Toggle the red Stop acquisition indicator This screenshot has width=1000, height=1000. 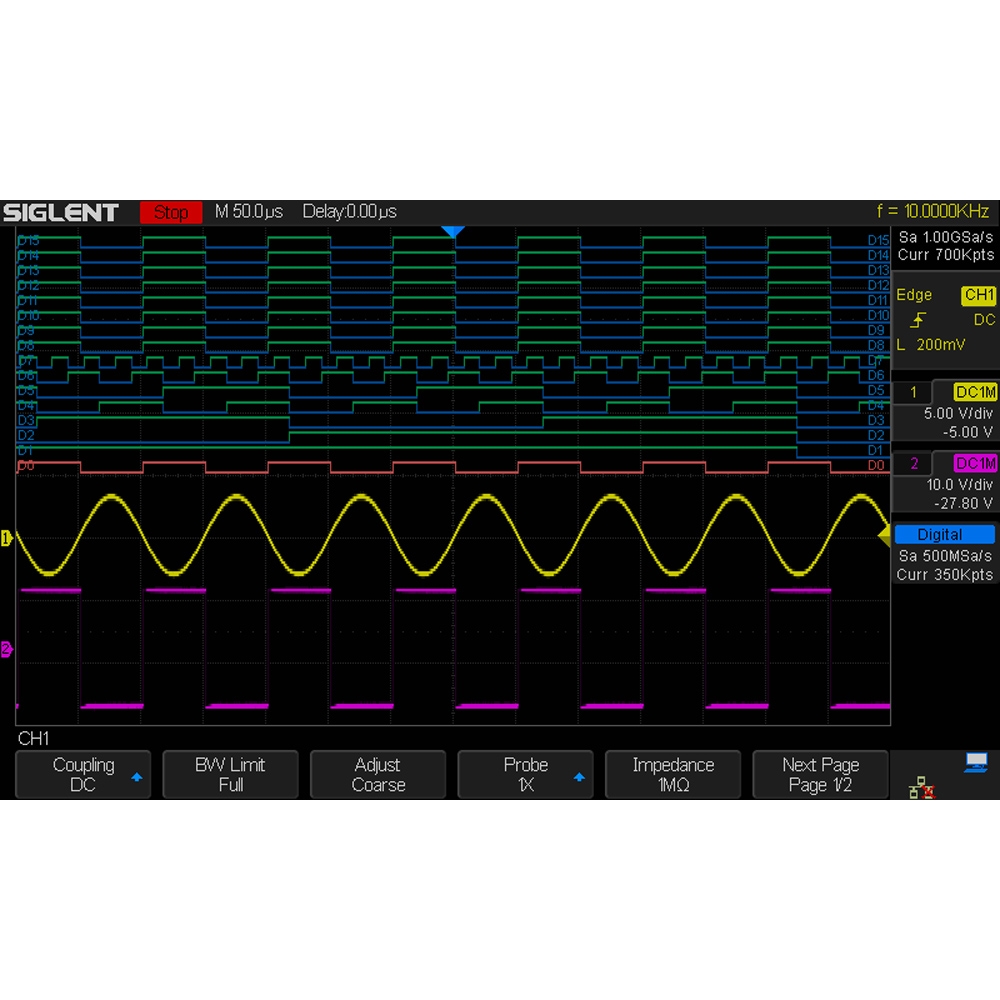pos(171,212)
